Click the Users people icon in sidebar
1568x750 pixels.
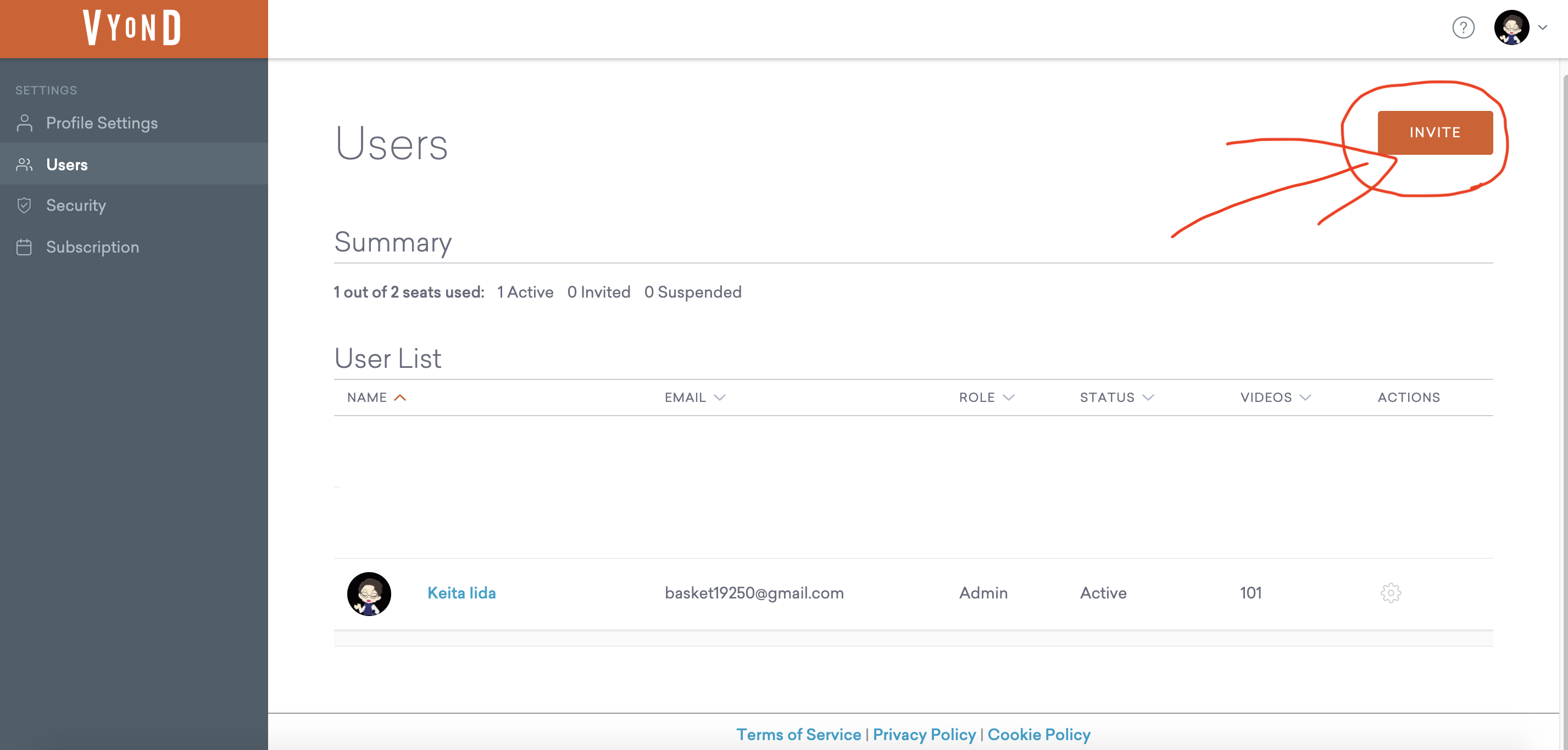(24, 164)
